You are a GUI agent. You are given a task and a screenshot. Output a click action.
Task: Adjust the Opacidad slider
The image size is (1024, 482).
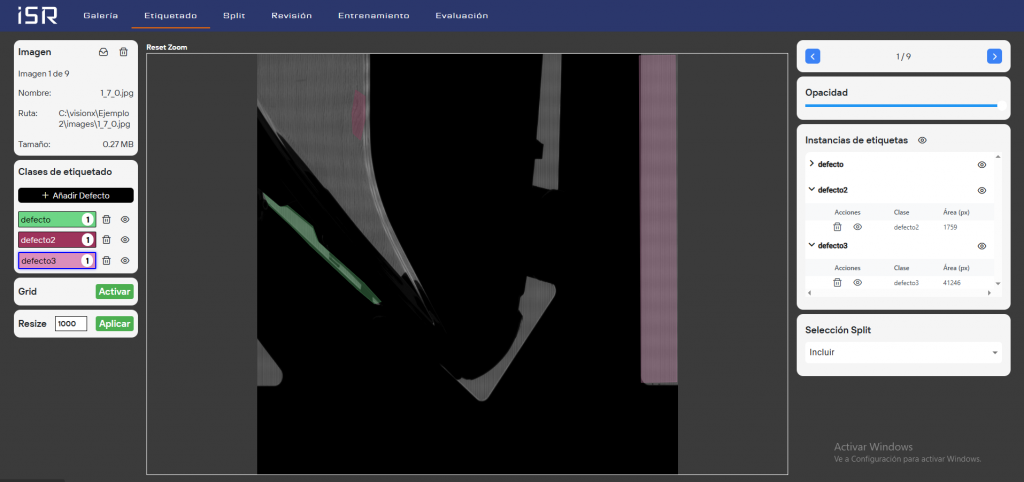(x=901, y=104)
